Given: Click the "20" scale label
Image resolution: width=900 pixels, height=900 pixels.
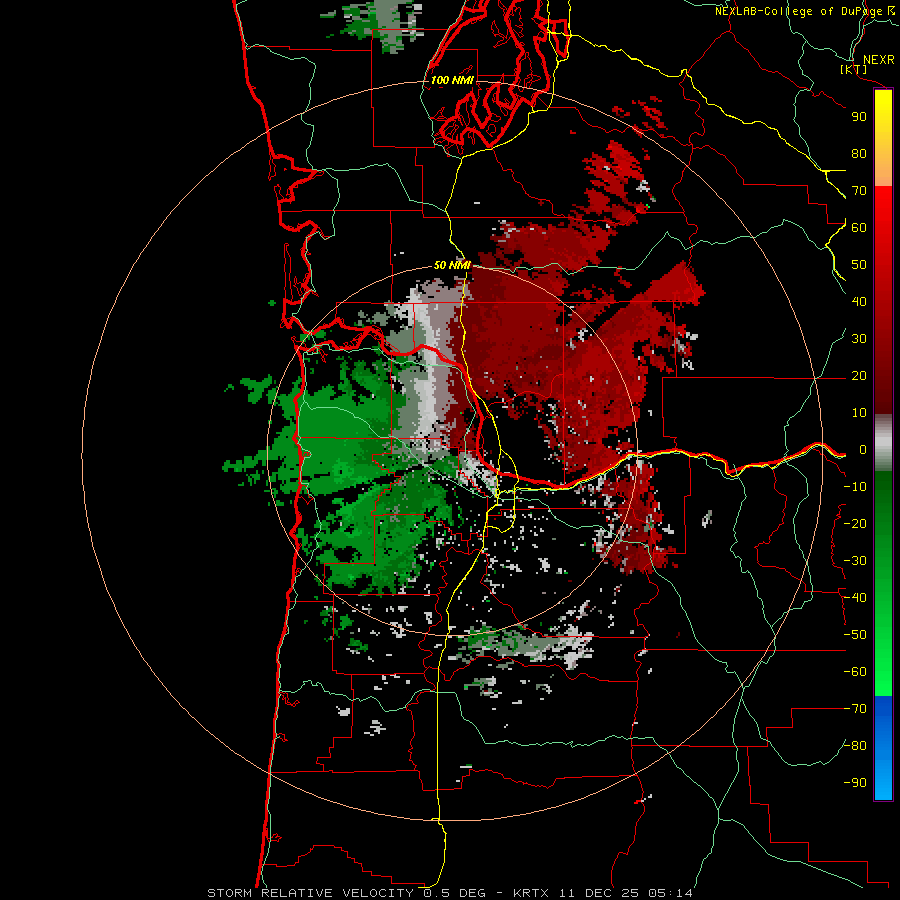Looking at the screenshot, I should pos(859,375).
